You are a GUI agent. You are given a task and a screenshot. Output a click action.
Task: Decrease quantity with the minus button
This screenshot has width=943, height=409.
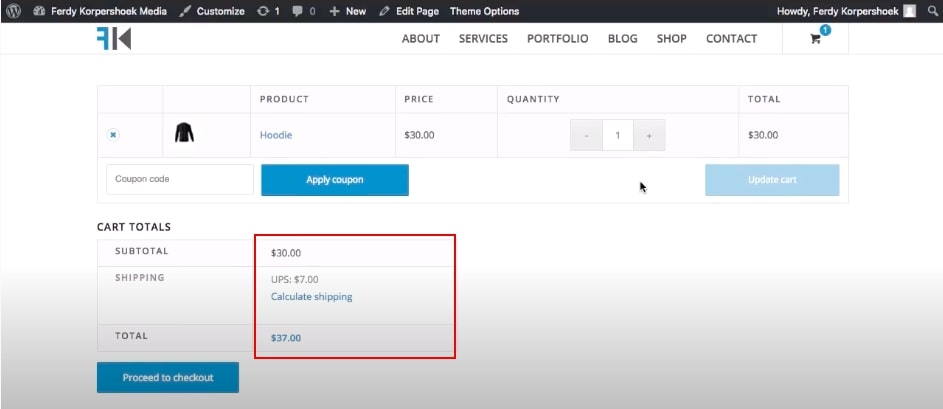[586, 135]
